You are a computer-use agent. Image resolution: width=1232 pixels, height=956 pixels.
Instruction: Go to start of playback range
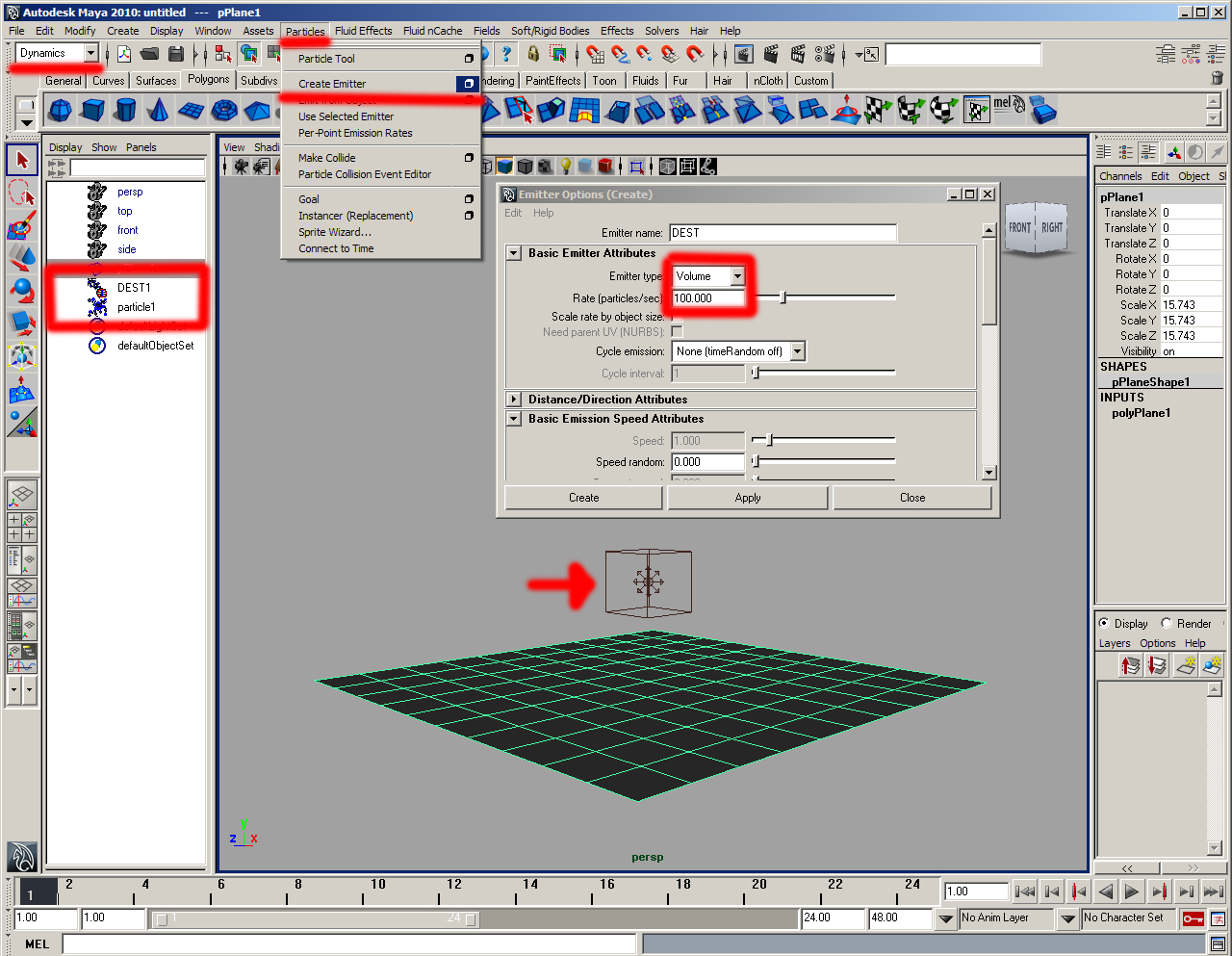[x=1025, y=891]
